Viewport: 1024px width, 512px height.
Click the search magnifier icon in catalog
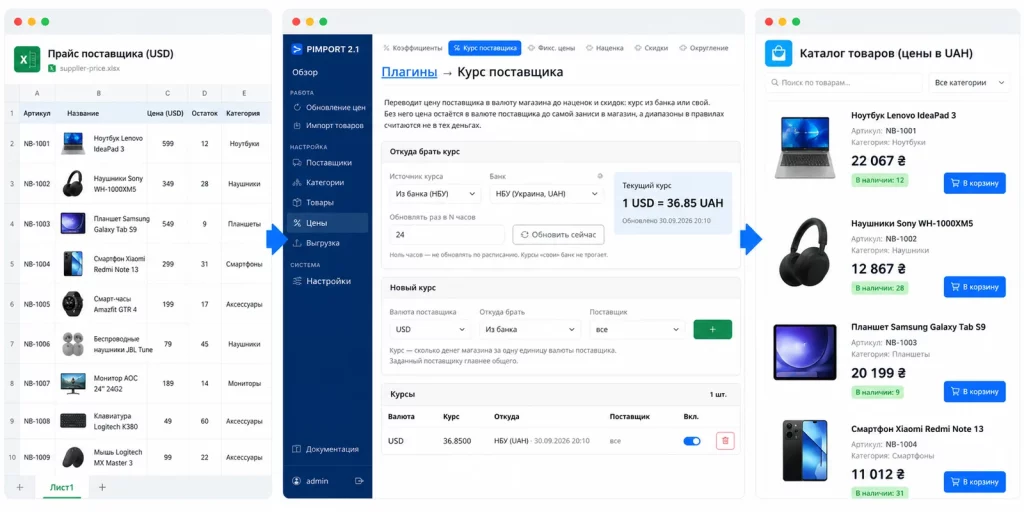775,83
